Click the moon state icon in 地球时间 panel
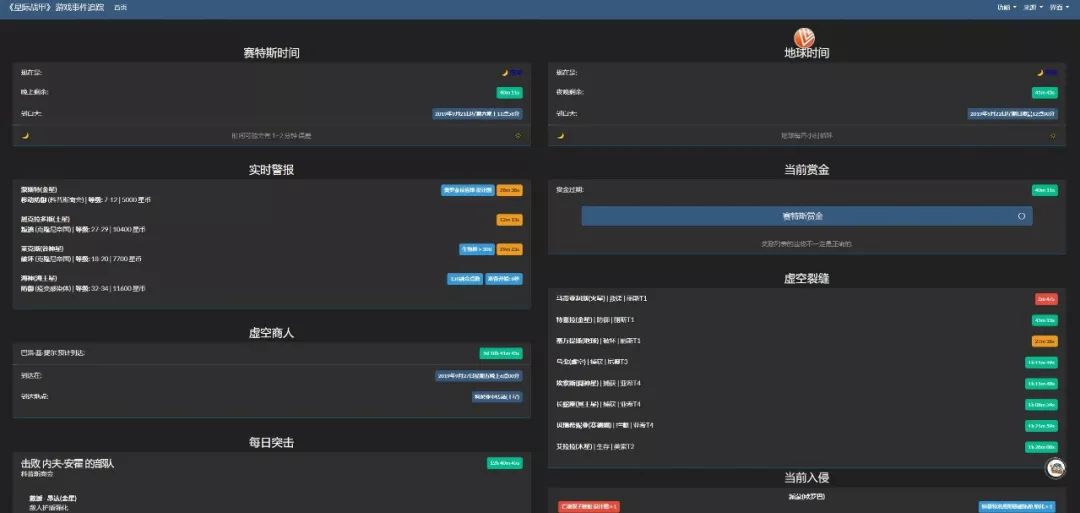The image size is (1080, 513). click(x=1041, y=72)
